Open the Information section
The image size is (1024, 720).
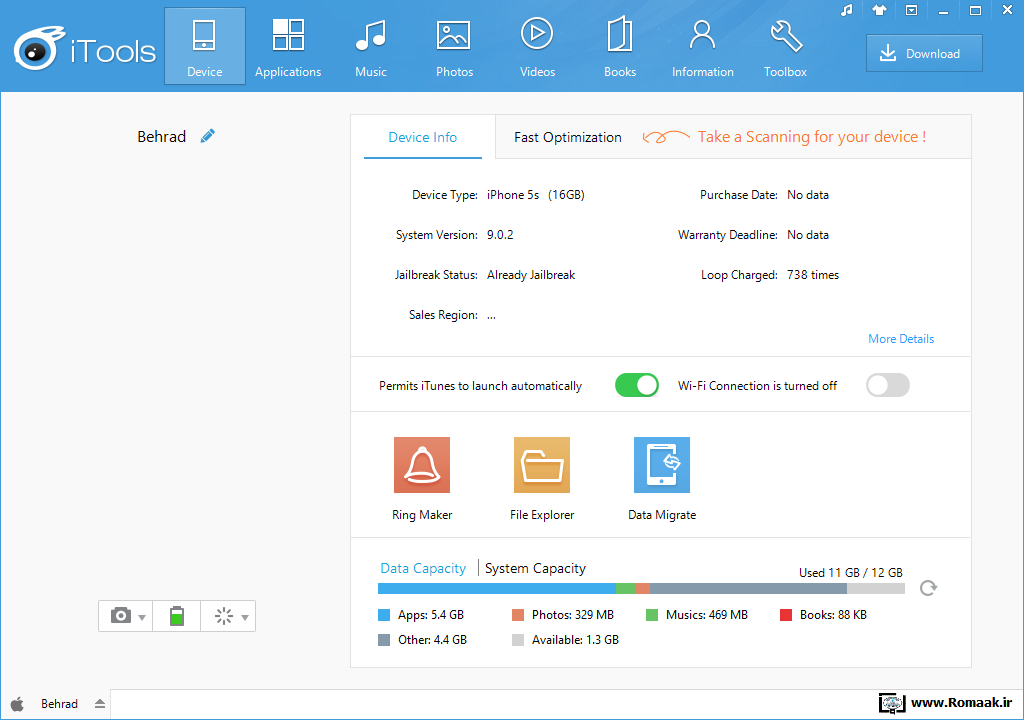tap(703, 46)
